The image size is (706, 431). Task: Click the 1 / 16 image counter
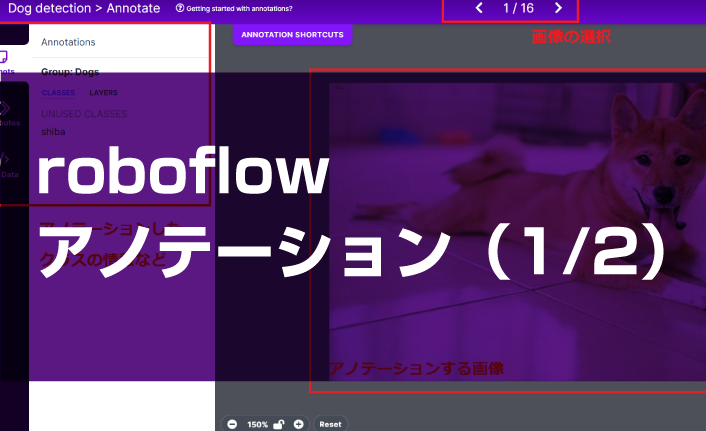pos(518,8)
